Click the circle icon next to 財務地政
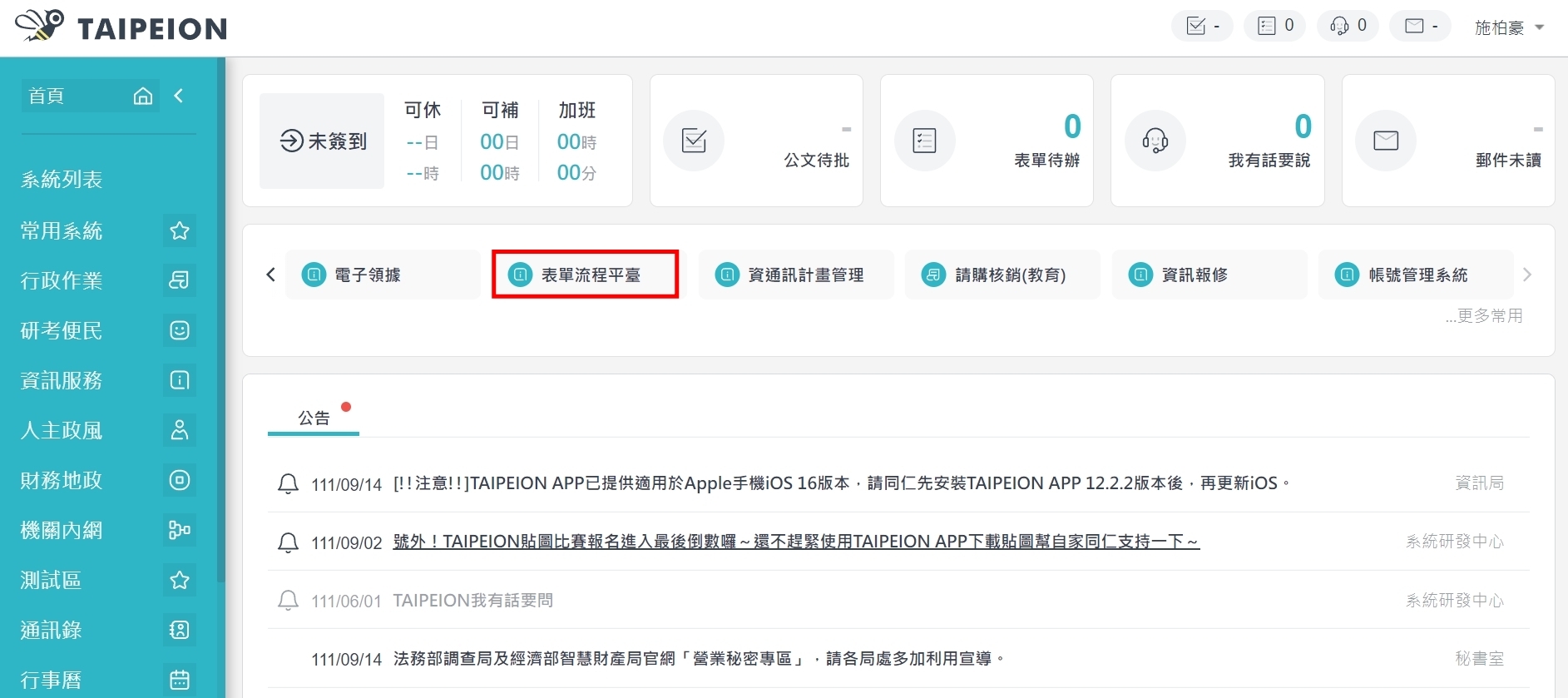Screen dimensions: 1568x698 pyautogui.click(x=180, y=480)
